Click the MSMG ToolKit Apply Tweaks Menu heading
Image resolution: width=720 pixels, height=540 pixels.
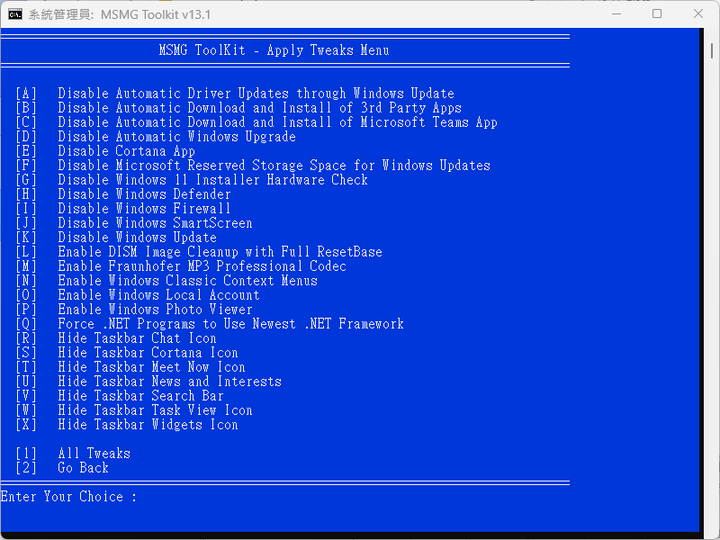click(x=274, y=50)
